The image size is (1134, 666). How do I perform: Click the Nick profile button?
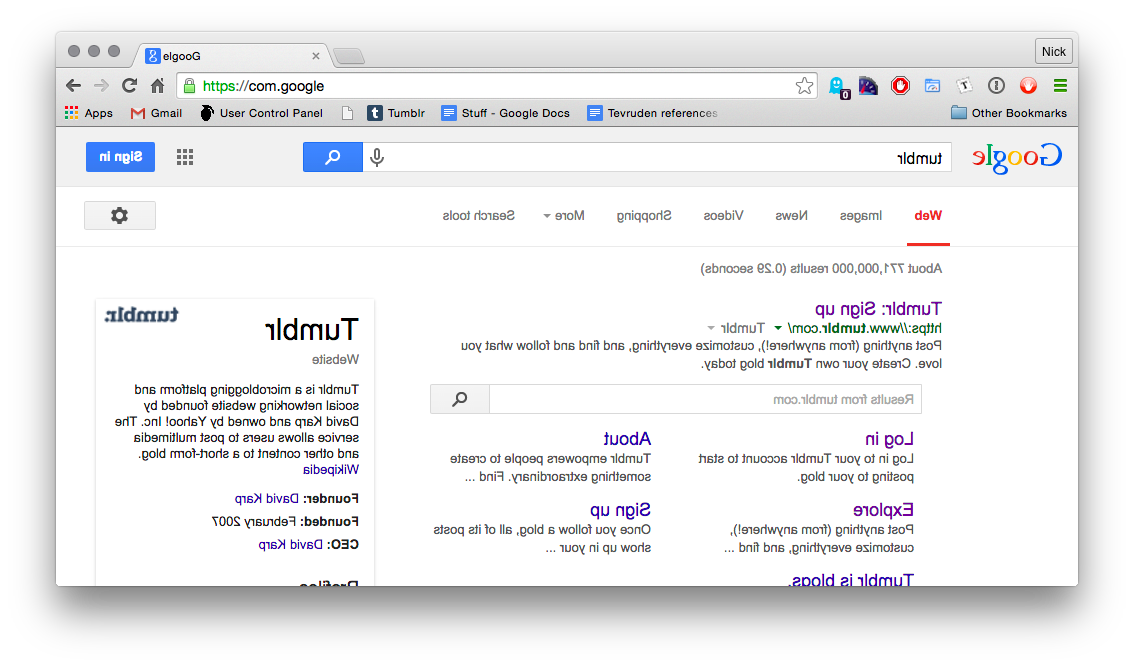[1053, 51]
